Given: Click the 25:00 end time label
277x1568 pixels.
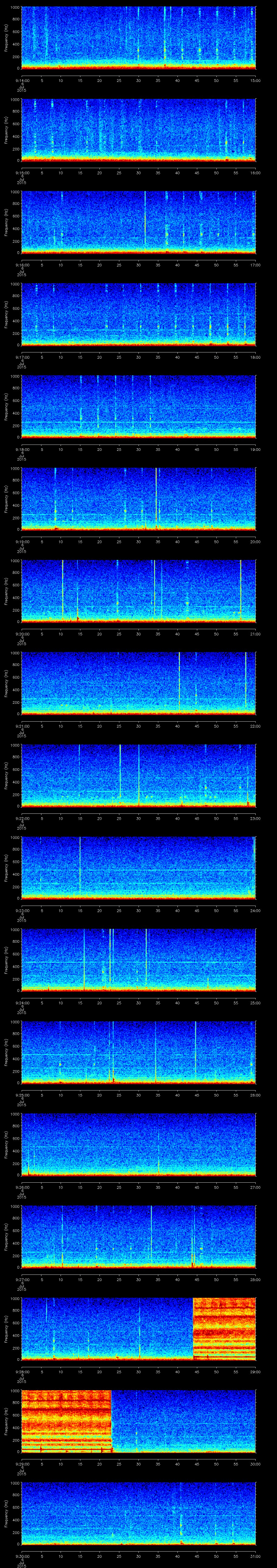Looking at the screenshot, I should (x=255, y=1003).
